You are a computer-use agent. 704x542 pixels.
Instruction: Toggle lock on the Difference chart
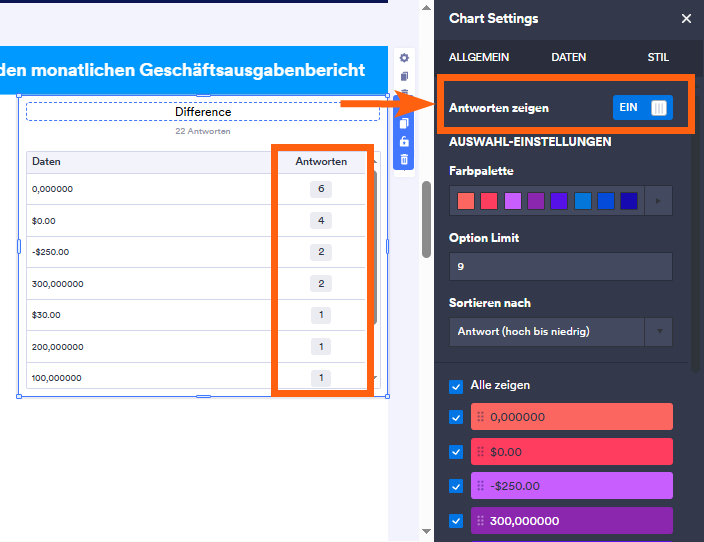pyautogui.click(x=404, y=141)
